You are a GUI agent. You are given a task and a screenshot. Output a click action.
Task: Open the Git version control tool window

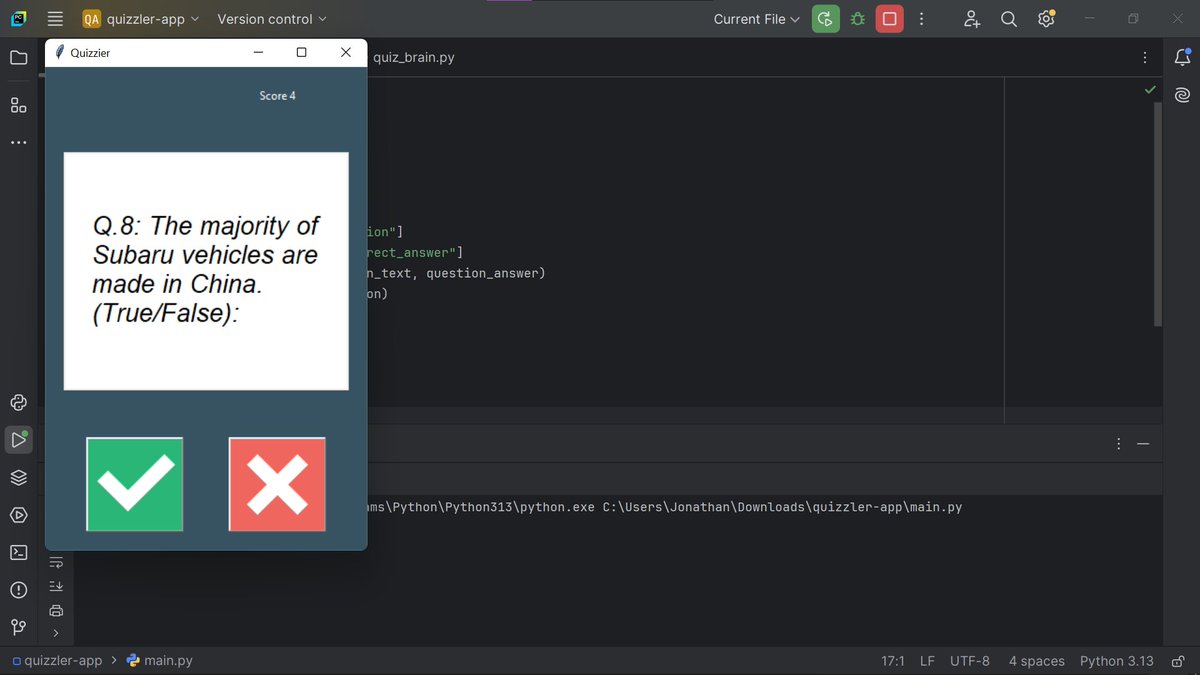(18, 627)
